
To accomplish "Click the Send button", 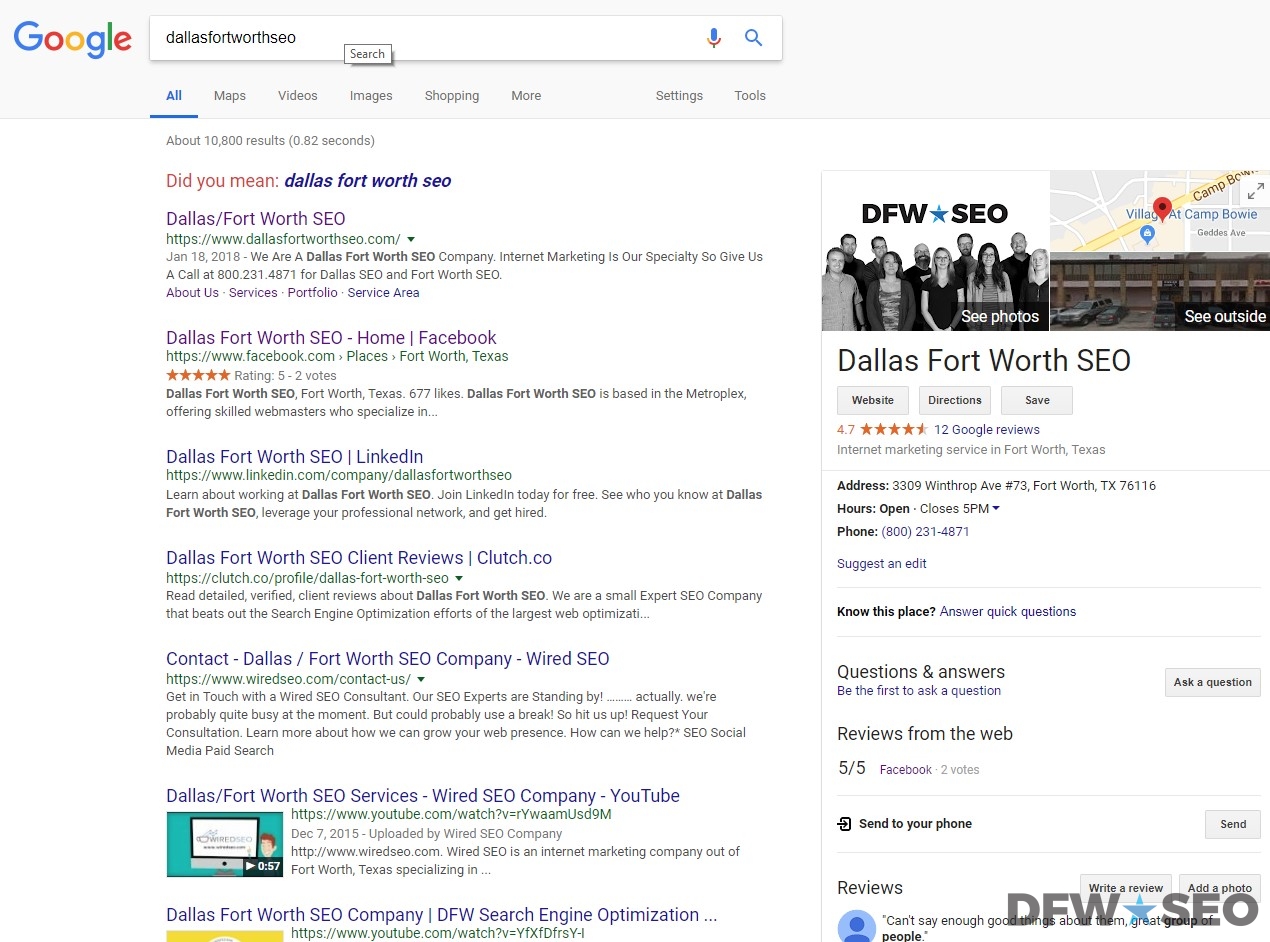I will point(1233,824).
